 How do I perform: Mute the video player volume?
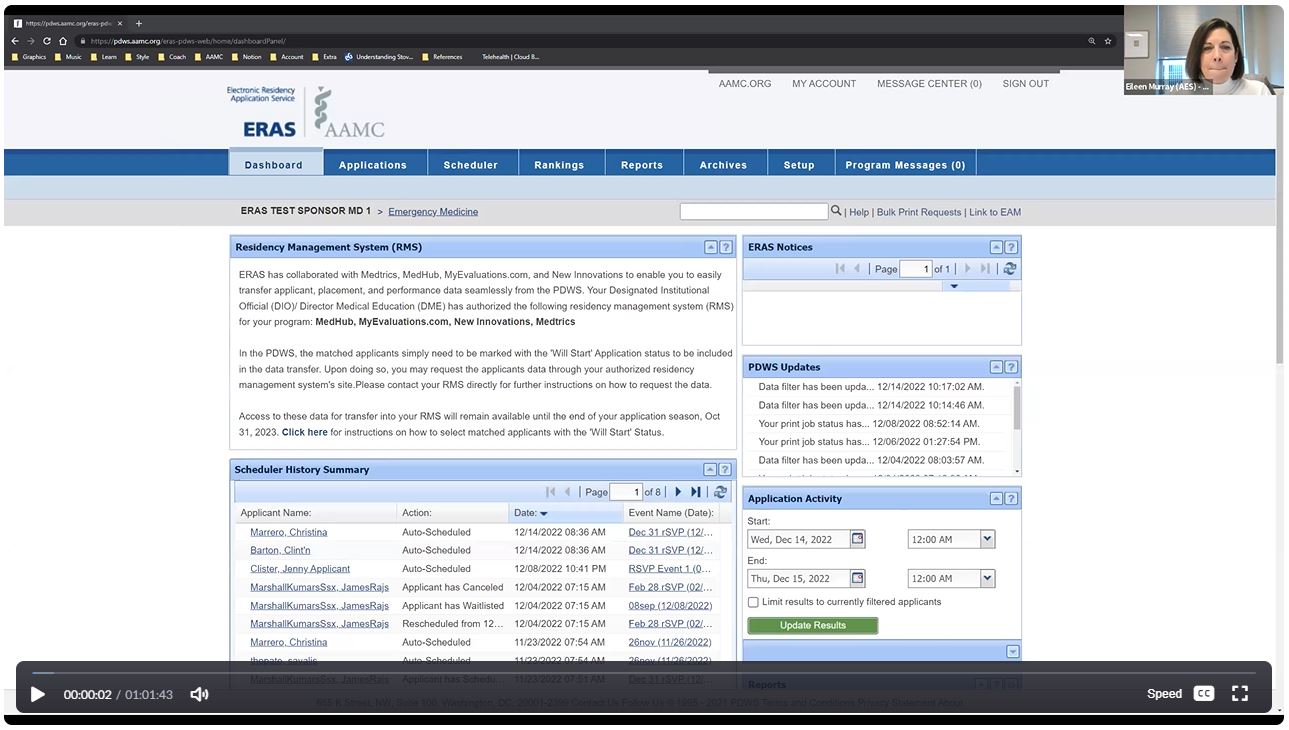click(199, 694)
